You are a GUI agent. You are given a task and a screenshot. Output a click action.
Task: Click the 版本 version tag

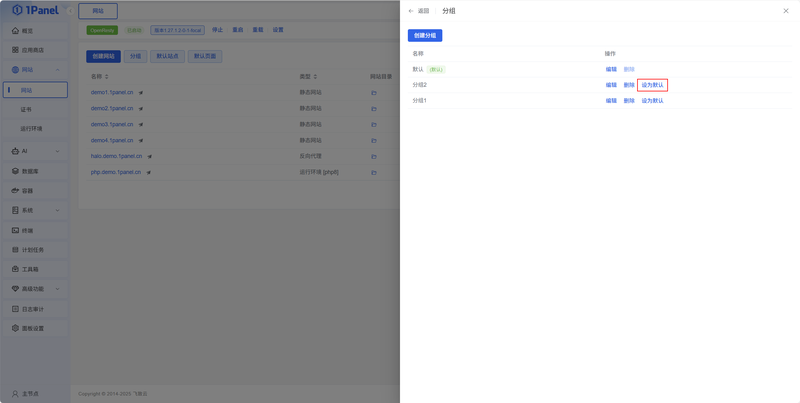click(x=178, y=30)
